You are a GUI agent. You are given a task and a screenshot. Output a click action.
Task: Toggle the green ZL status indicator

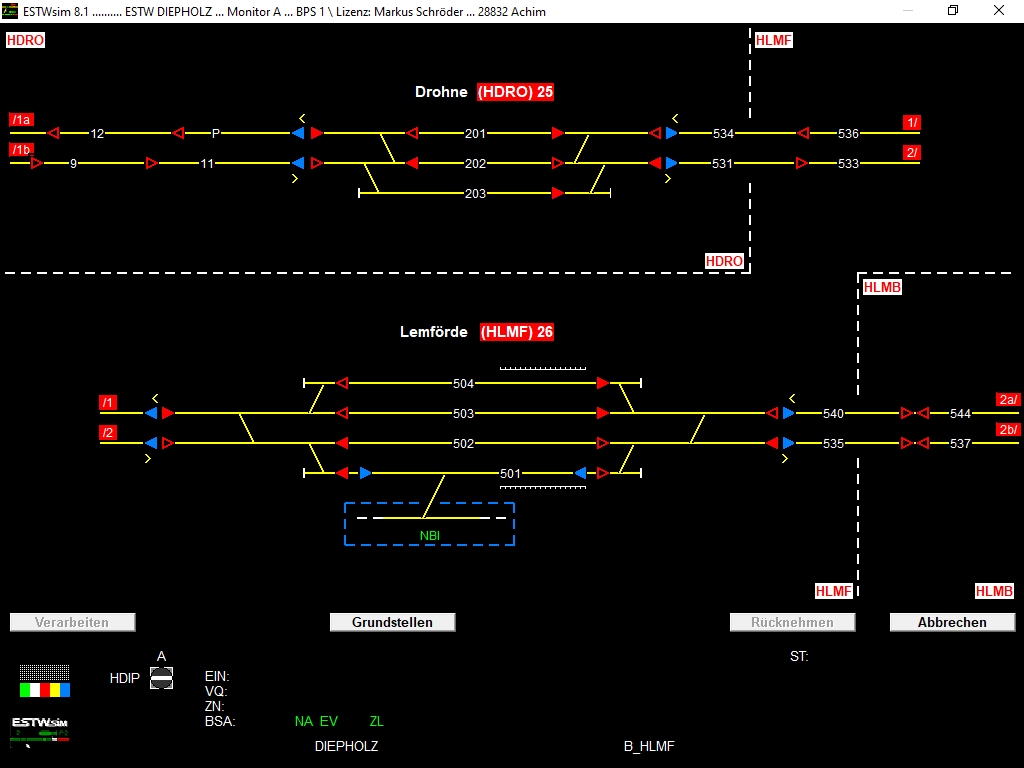(x=376, y=720)
